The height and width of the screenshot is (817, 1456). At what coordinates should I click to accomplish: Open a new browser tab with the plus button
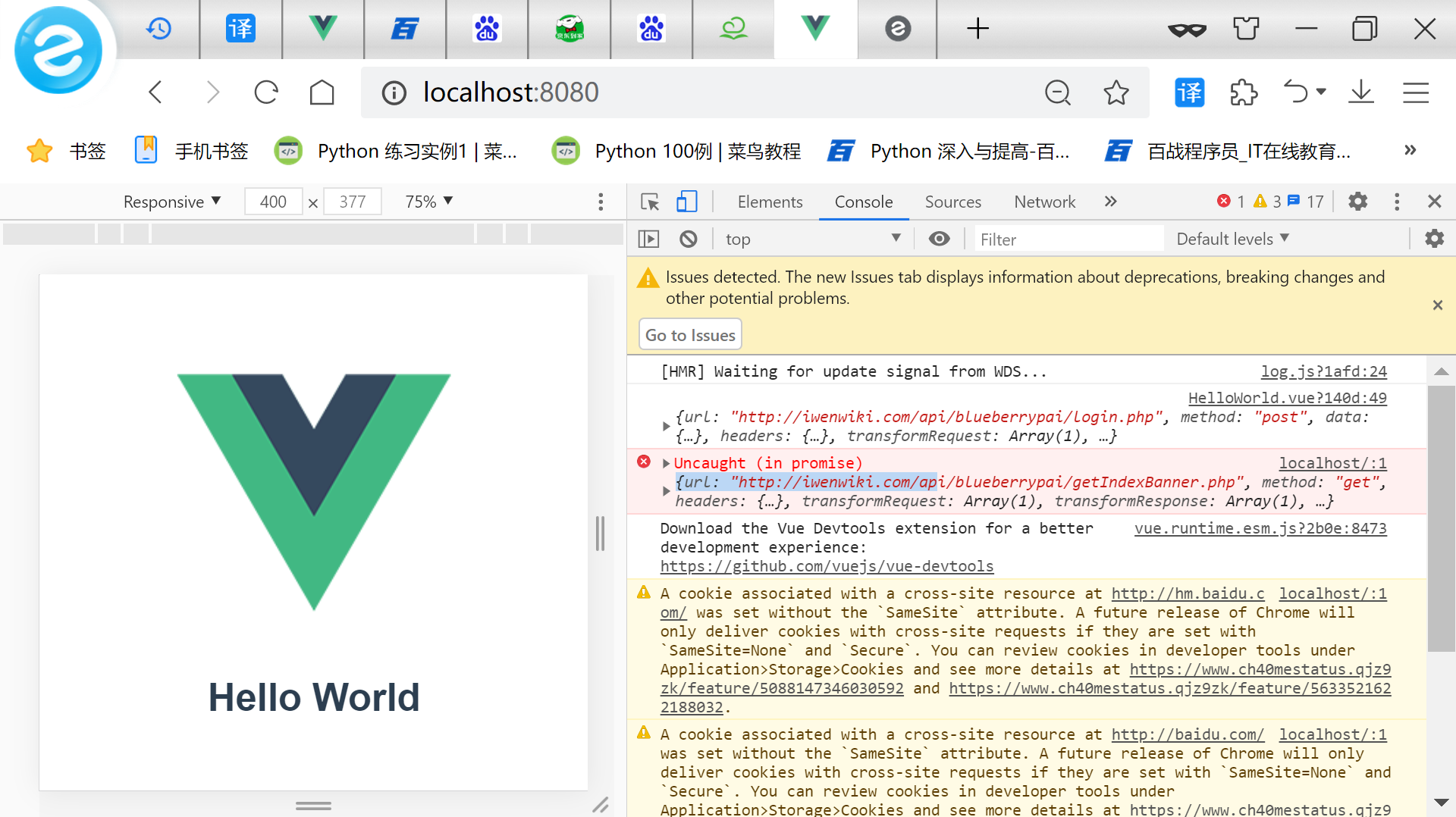pos(977,29)
